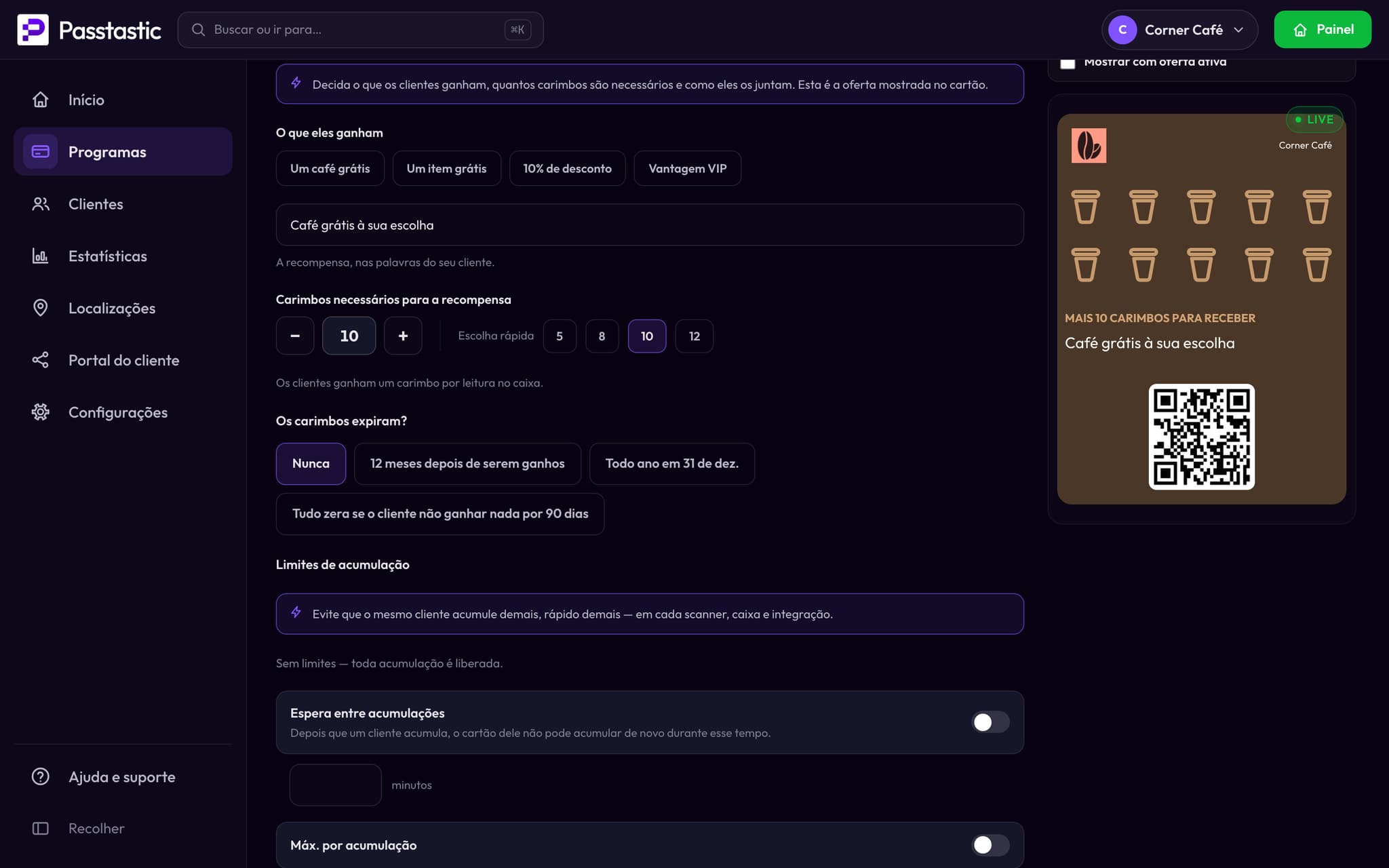Choose the Um café grátis preset
The image size is (1389, 868).
[x=330, y=168]
